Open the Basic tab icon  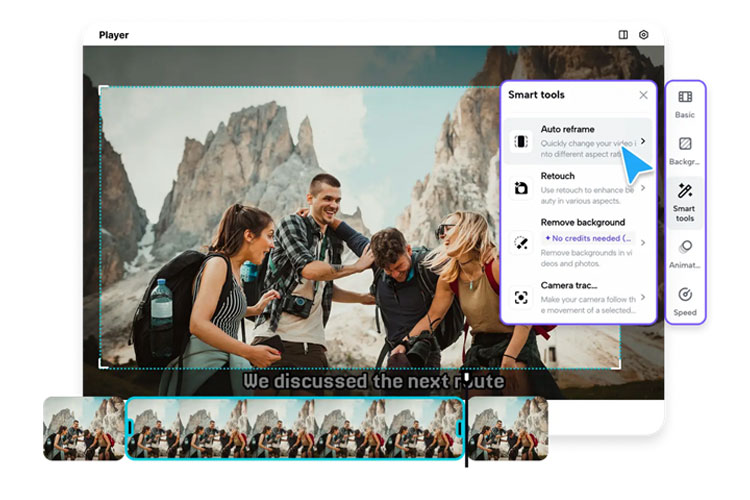(x=685, y=98)
